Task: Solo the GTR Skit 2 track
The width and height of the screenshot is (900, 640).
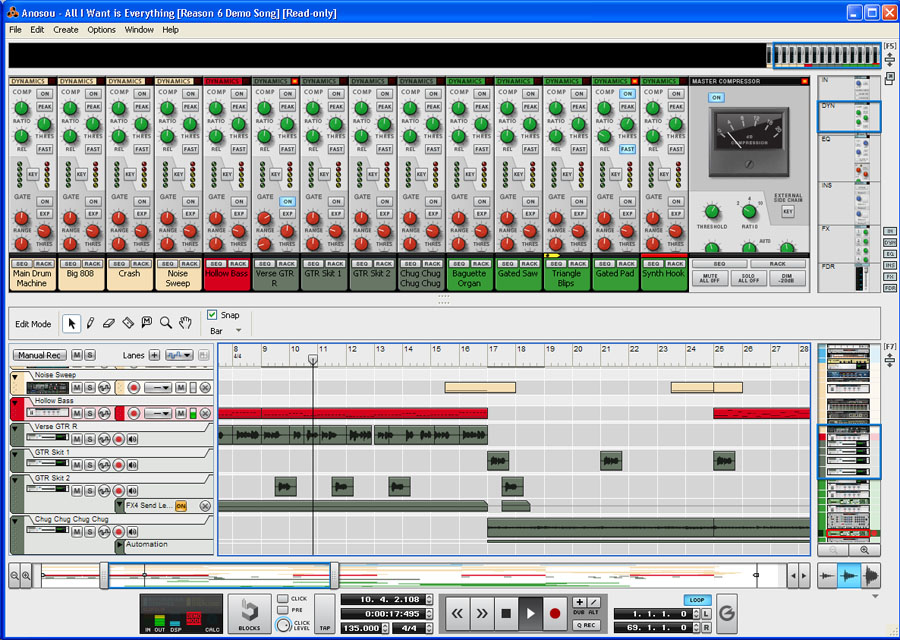Action: (90, 491)
